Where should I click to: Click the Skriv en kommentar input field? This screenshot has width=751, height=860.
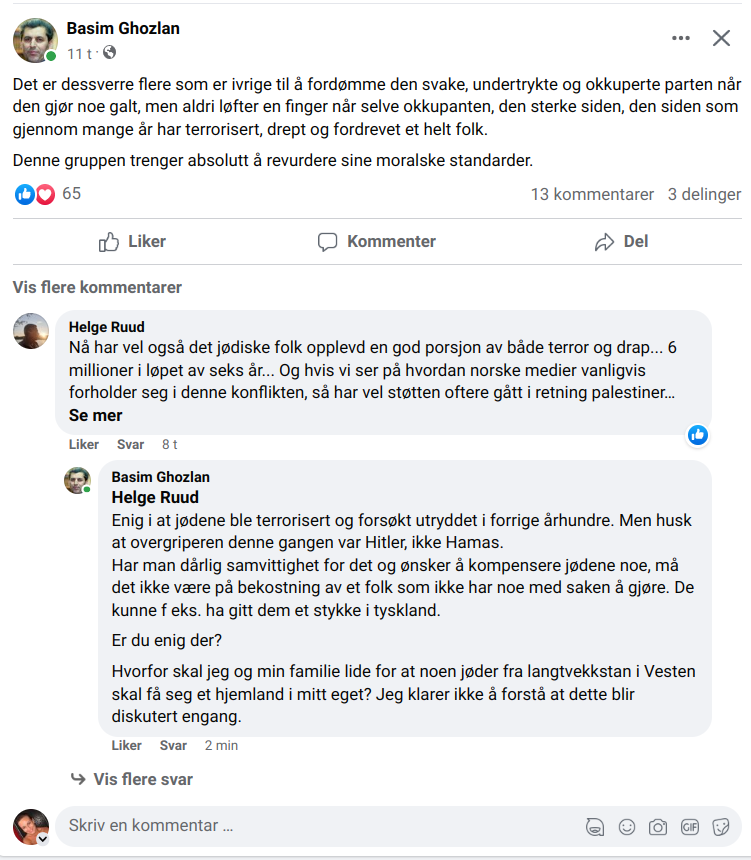pos(318,826)
